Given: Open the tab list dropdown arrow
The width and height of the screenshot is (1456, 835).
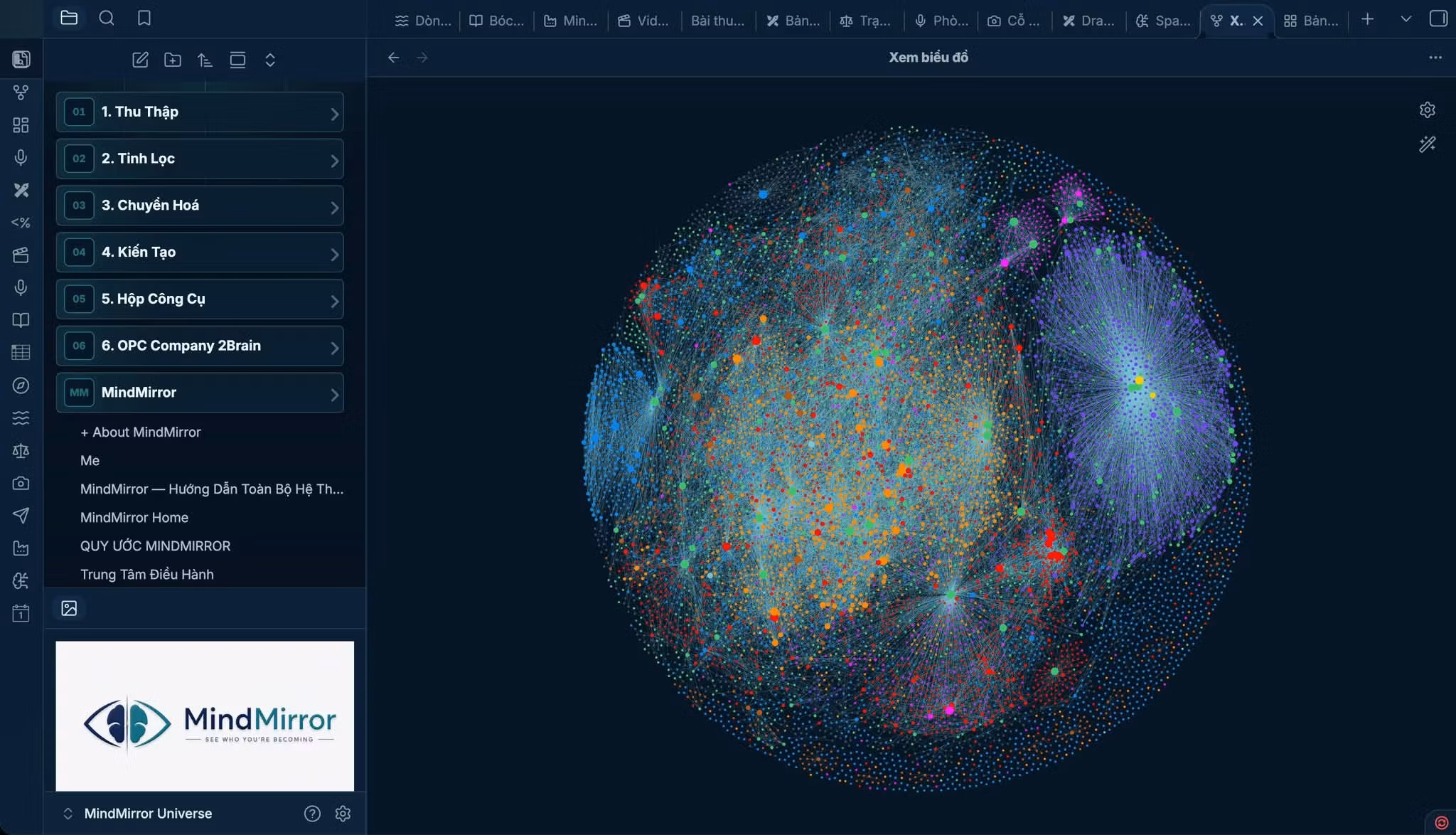Looking at the screenshot, I should [x=1406, y=19].
